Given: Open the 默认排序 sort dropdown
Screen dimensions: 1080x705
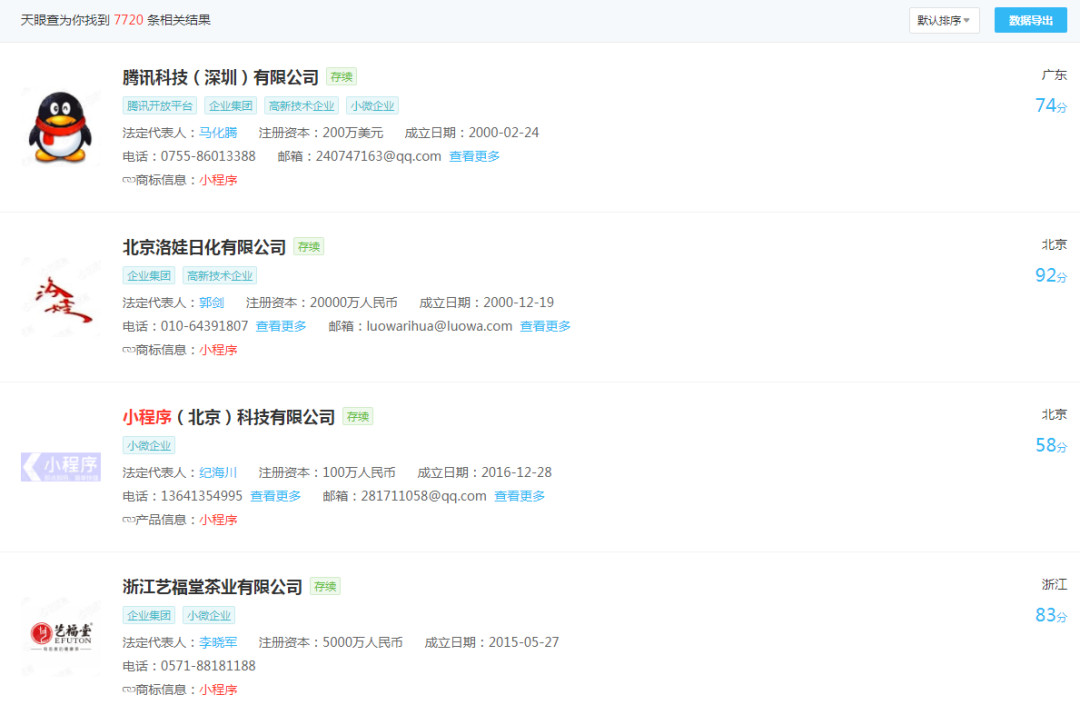Looking at the screenshot, I should (944, 21).
